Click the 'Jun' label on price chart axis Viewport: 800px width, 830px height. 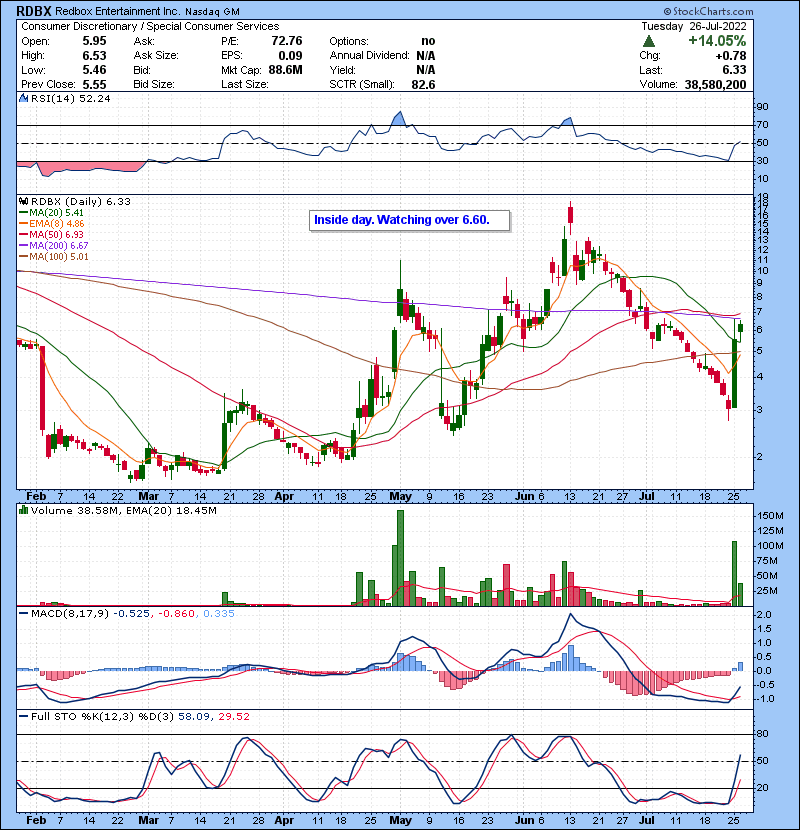525,497
